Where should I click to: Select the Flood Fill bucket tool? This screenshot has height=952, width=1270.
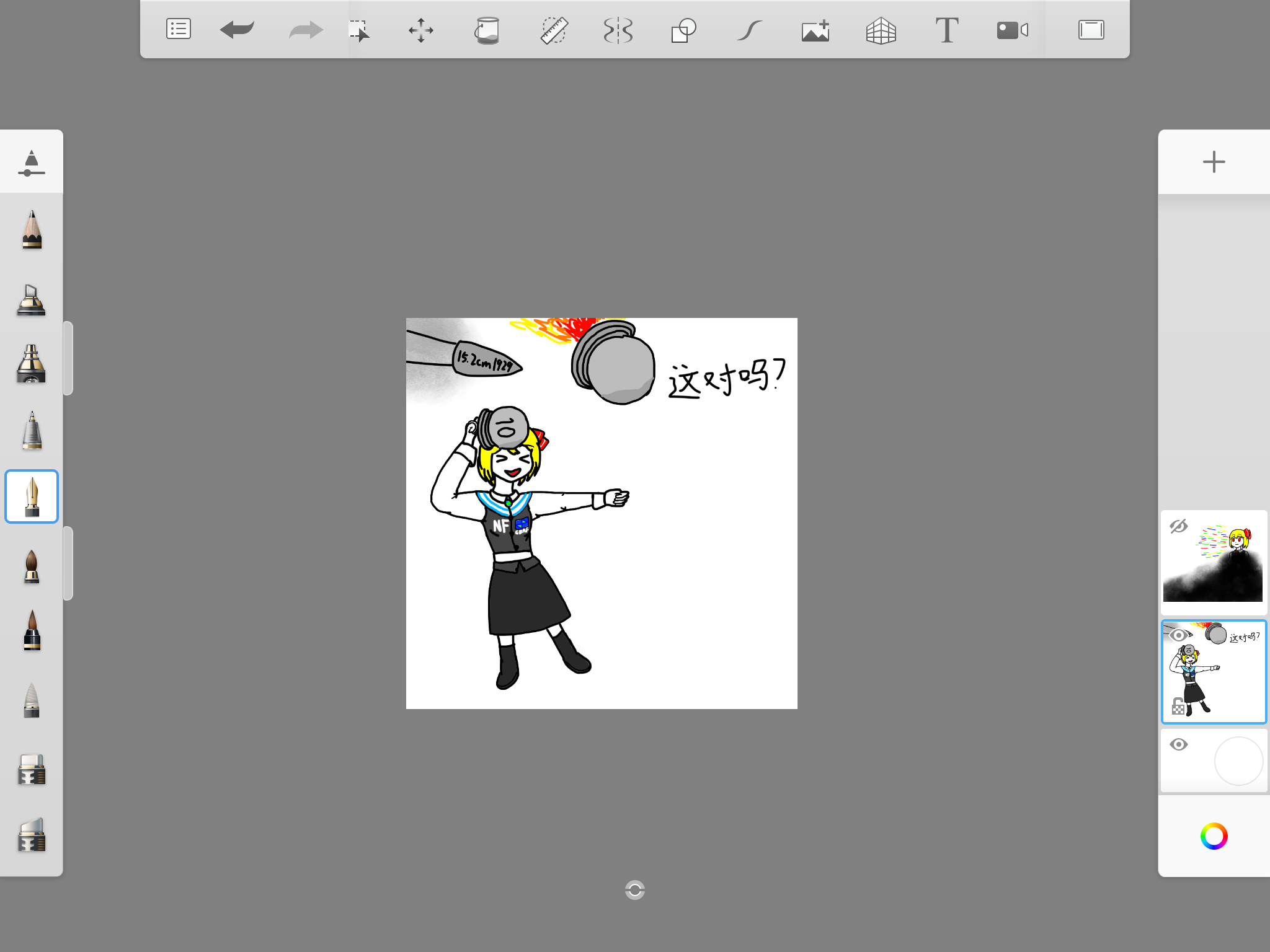[x=487, y=30]
